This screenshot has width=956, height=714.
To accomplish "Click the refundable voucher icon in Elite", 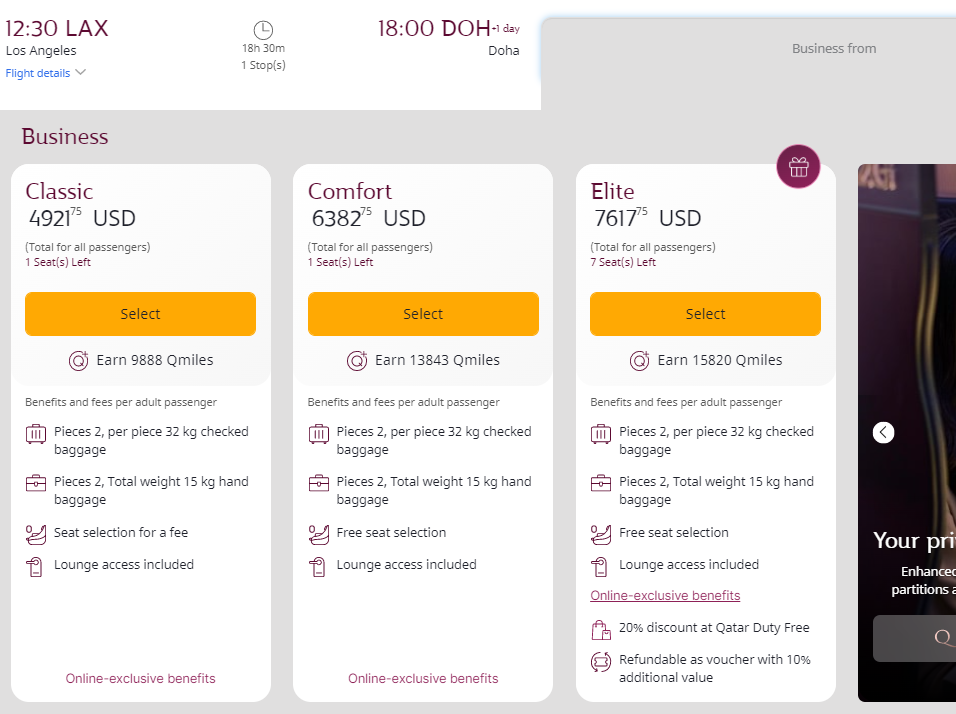I will pos(601,662).
